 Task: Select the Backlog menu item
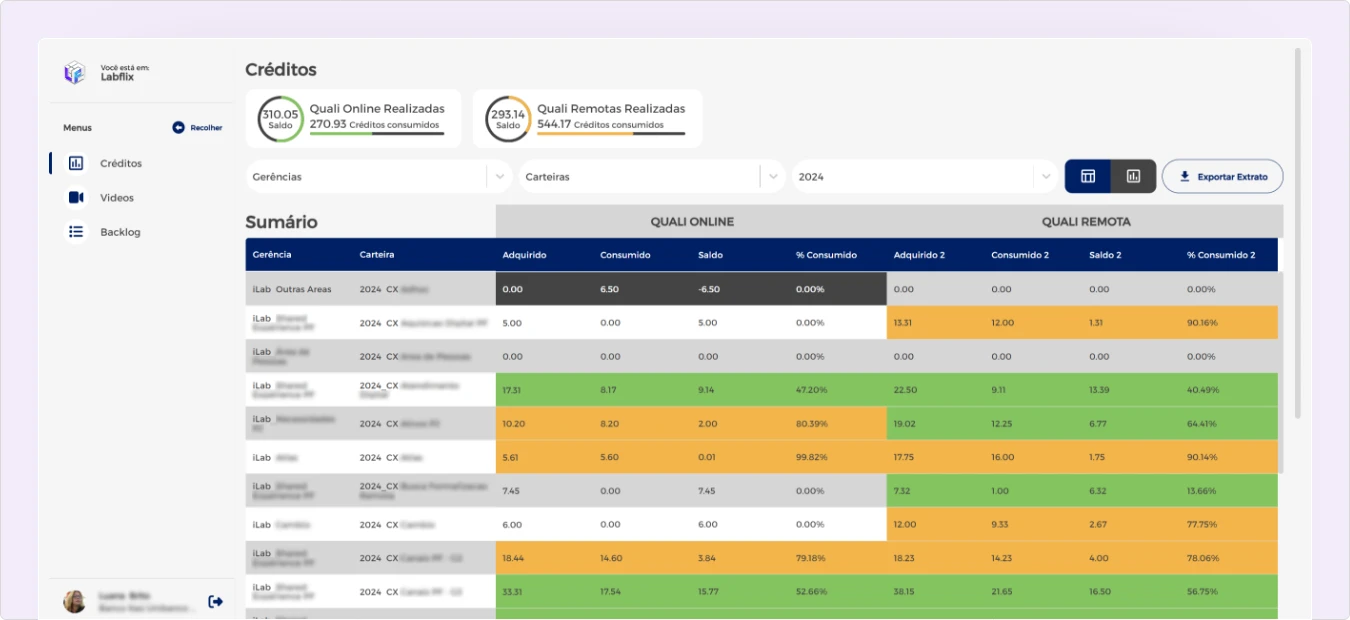[120, 232]
